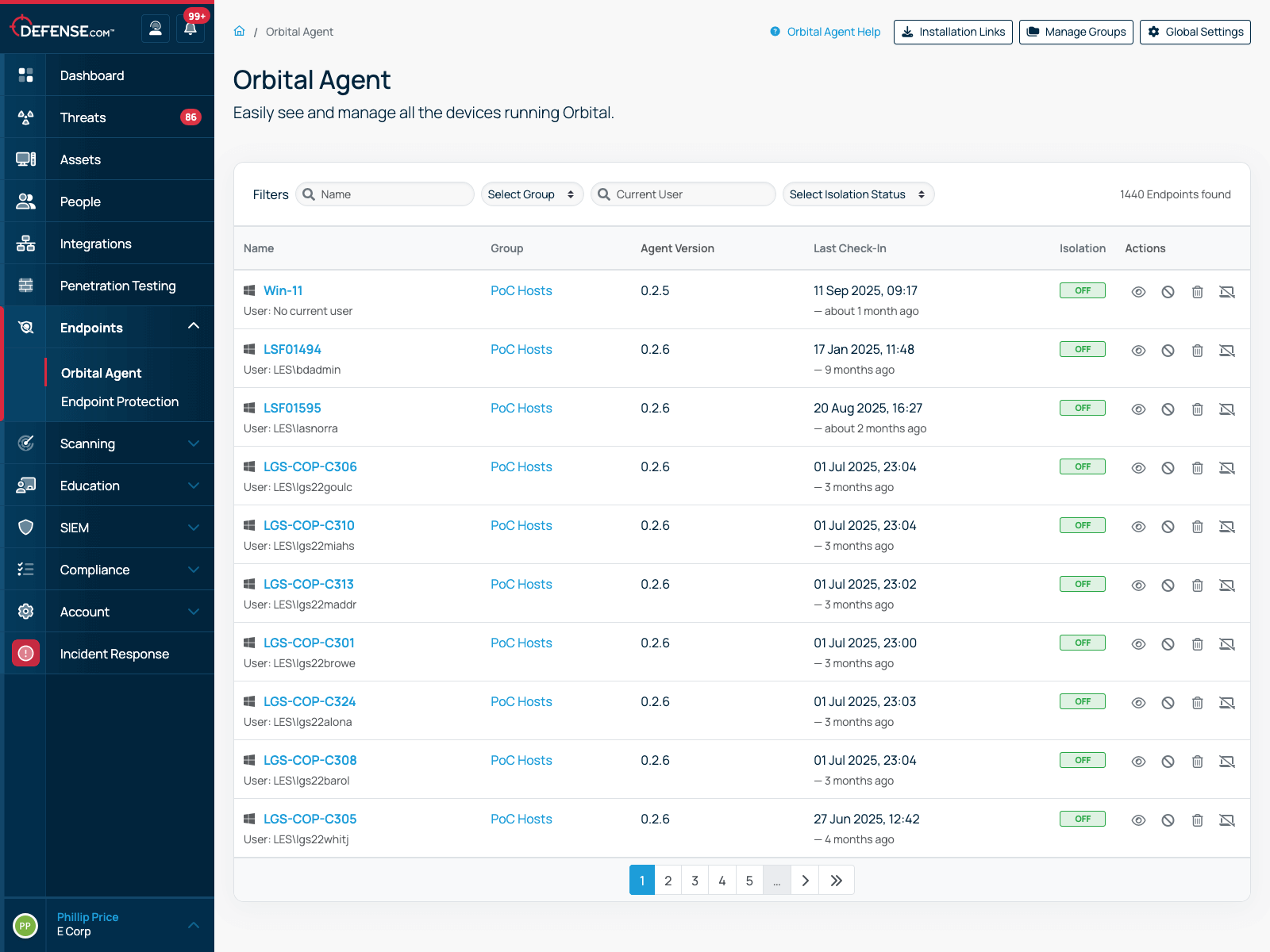Image resolution: width=1270 pixels, height=952 pixels.
Task: Open the Select Isolation Status dropdown
Action: coord(858,194)
